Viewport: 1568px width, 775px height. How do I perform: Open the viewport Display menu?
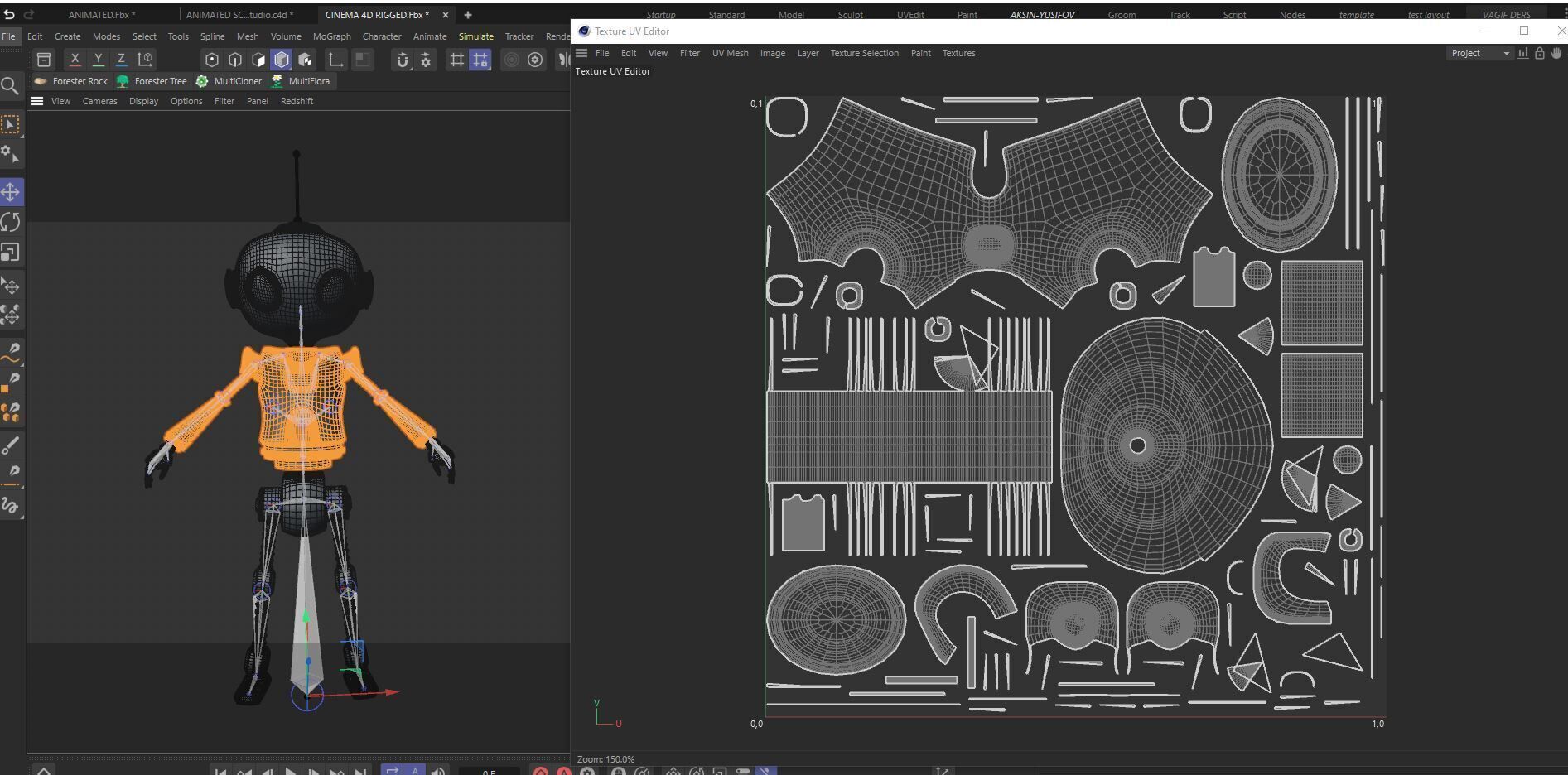click(143, 101)
